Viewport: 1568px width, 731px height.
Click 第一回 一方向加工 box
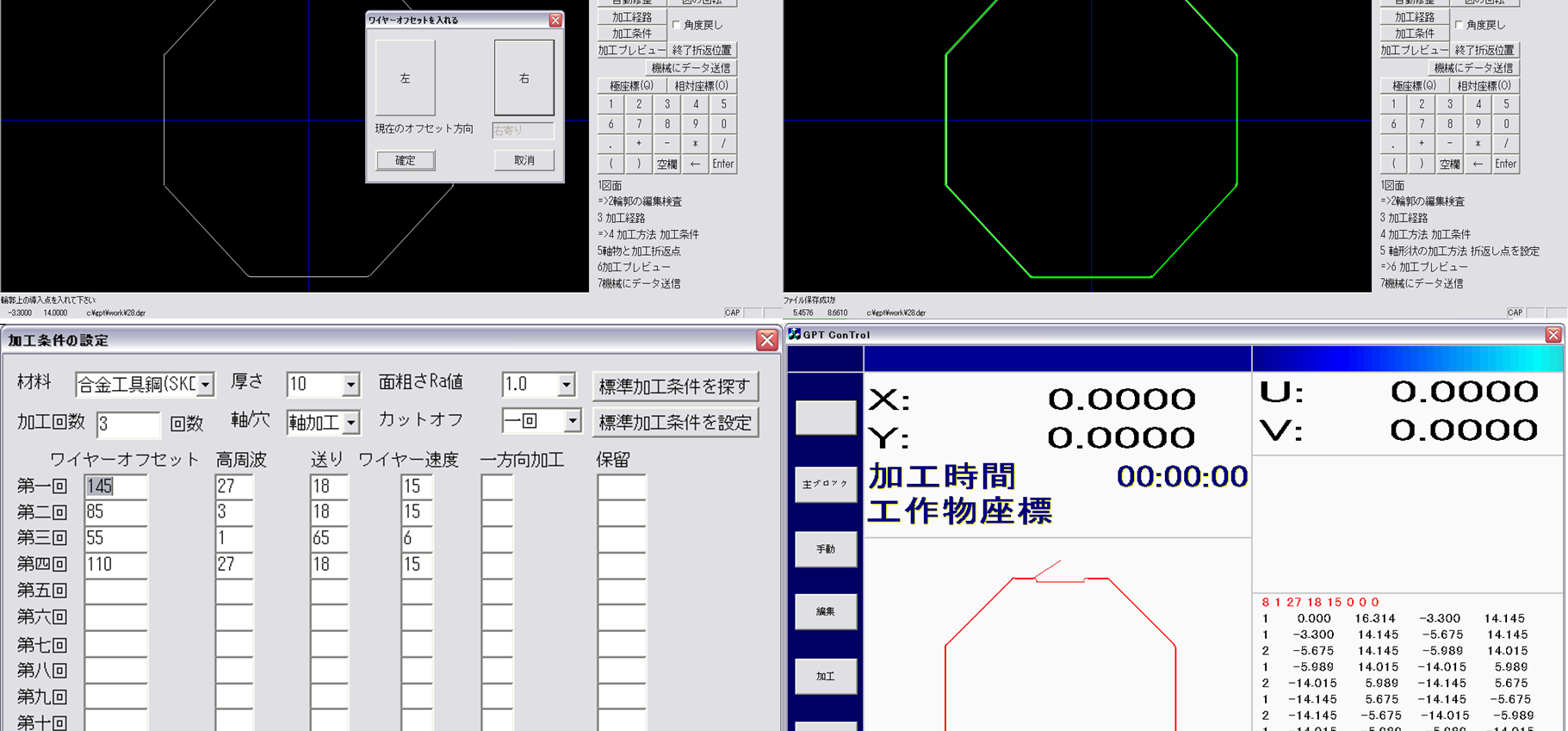pyautogui.click(x=497, y=486)
